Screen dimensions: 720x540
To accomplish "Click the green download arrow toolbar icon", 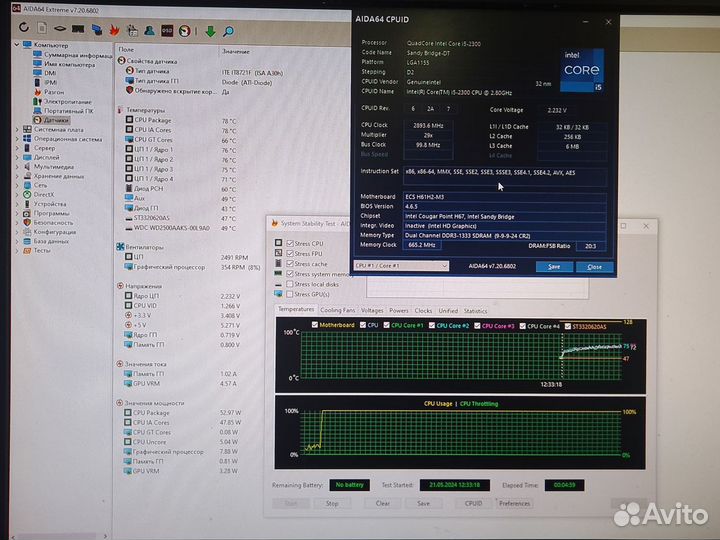I will click(x=210, y=31).
